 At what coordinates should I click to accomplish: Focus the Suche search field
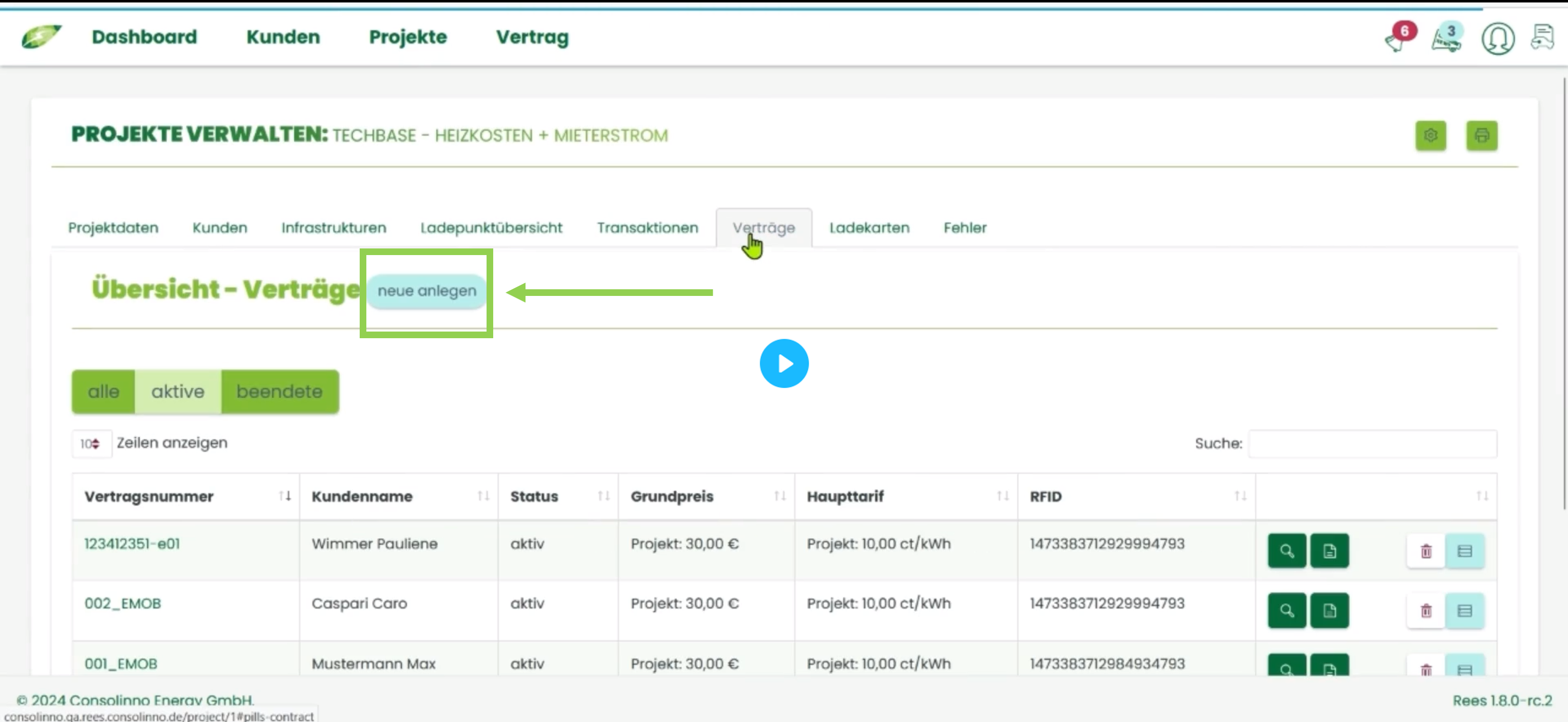point(1373,444)
